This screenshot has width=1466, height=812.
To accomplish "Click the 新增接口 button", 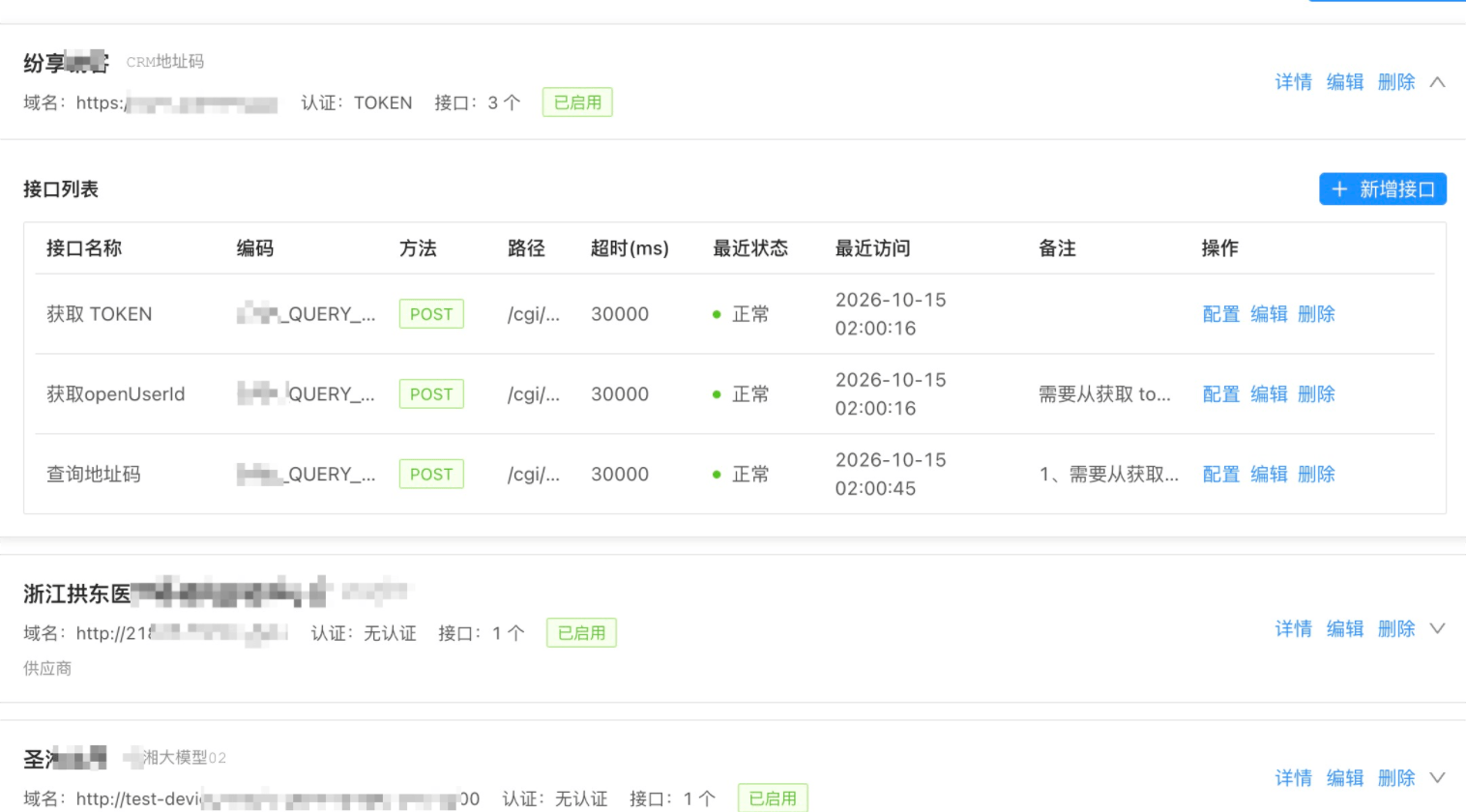I will click(1383, 189).
